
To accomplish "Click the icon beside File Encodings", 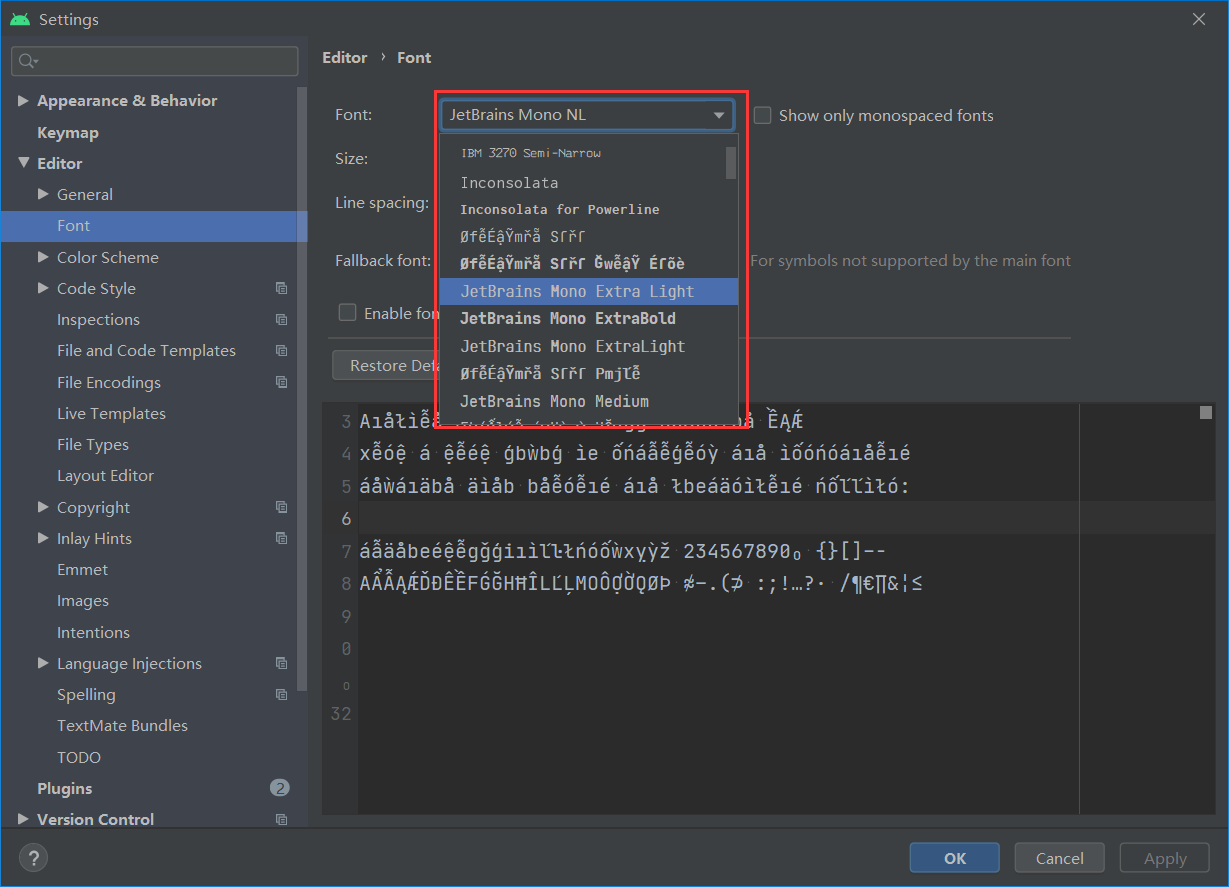I will [x=281, y=382].
